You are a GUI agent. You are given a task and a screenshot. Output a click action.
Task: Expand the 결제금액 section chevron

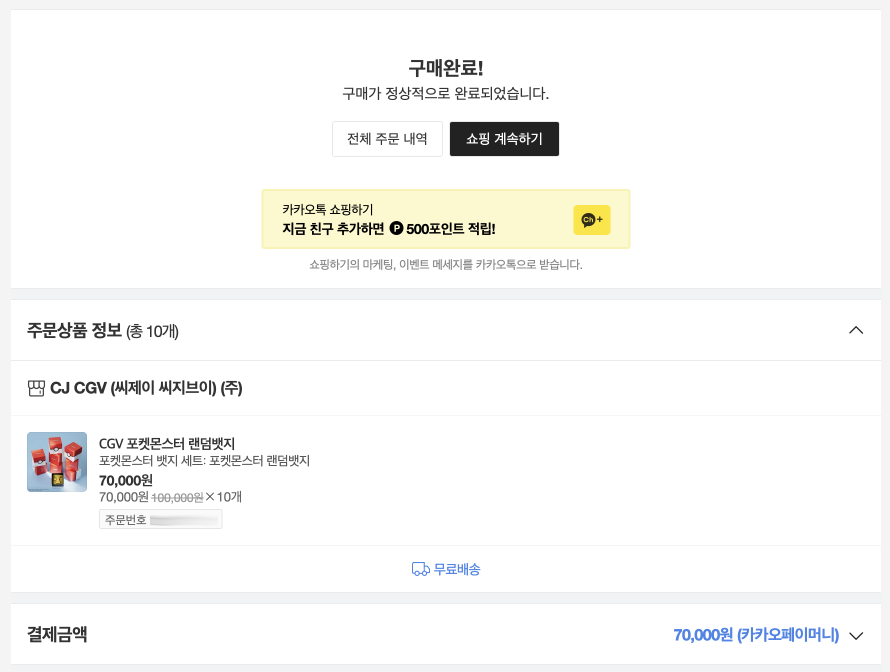(x=855, y=635)
